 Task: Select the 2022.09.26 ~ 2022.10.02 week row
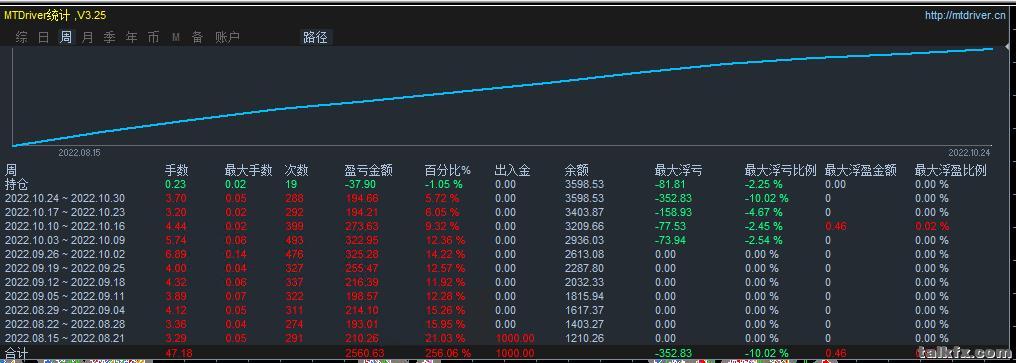click(508, 254)
